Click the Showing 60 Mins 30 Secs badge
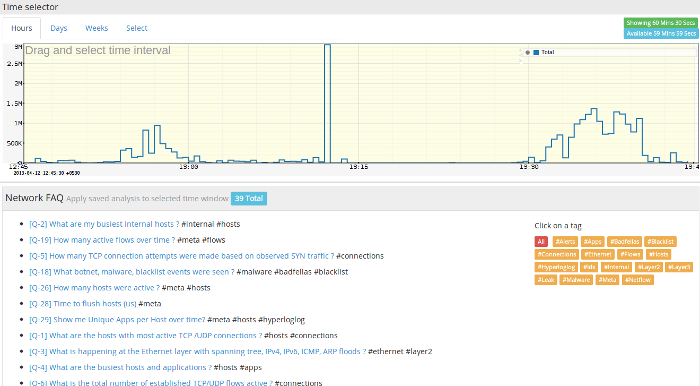Screen dimensions: 700x386 661,23
